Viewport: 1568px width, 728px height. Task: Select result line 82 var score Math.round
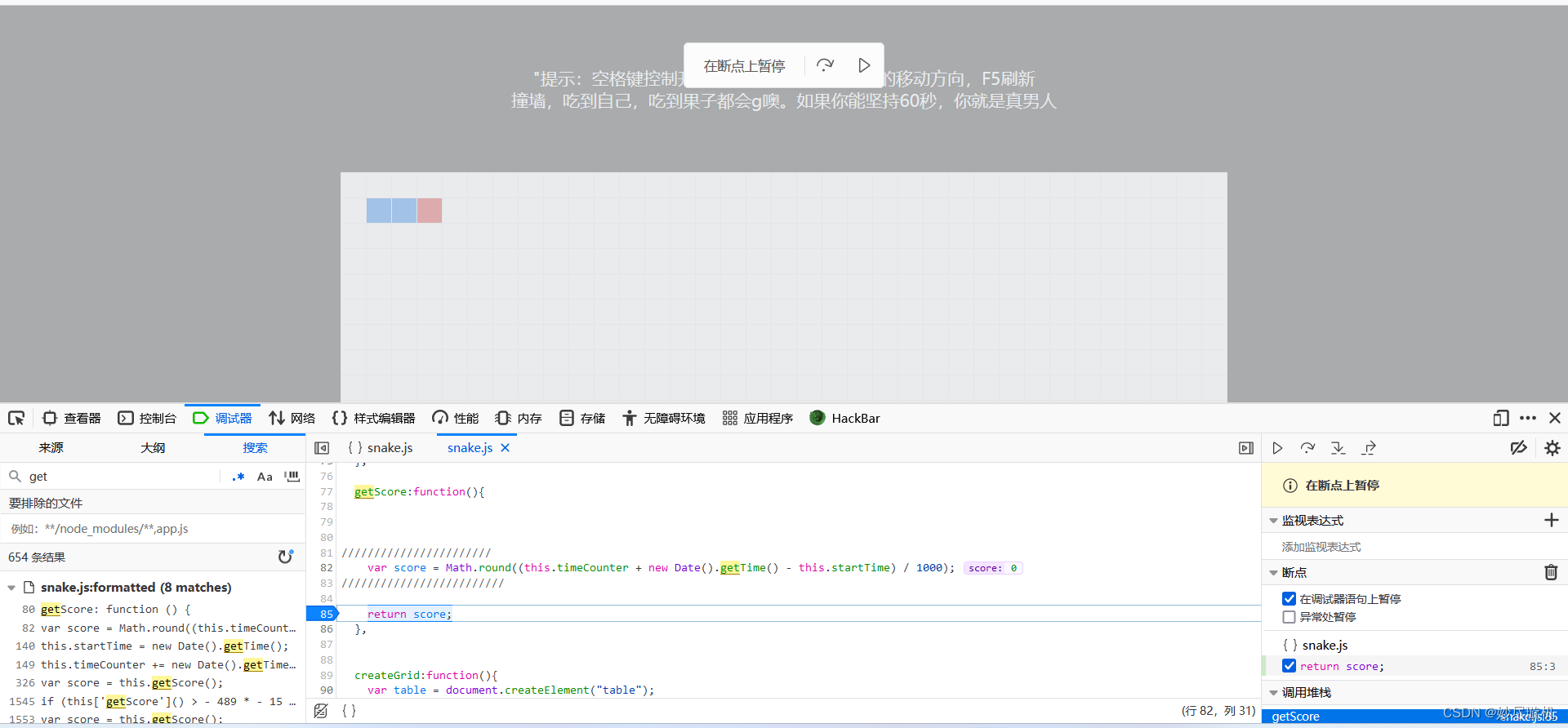point(153,628)
